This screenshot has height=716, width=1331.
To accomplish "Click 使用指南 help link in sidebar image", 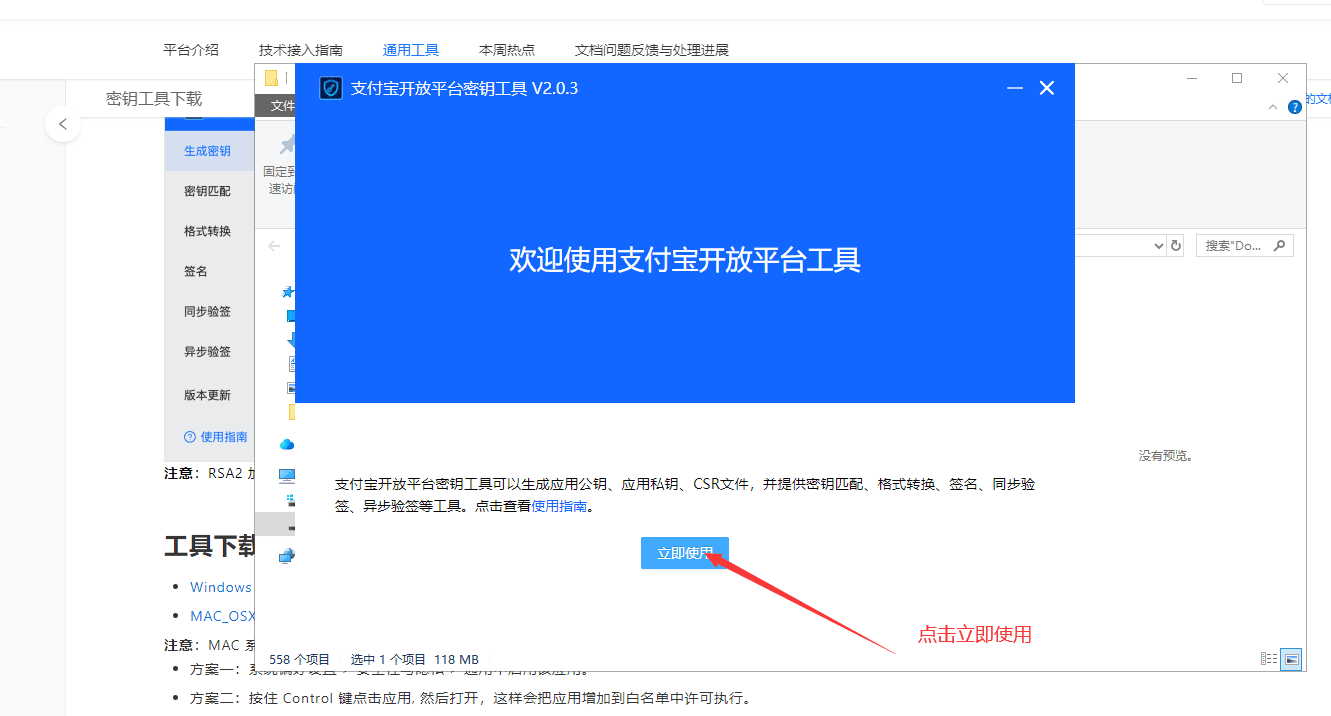I will click(x=217, y=437).
